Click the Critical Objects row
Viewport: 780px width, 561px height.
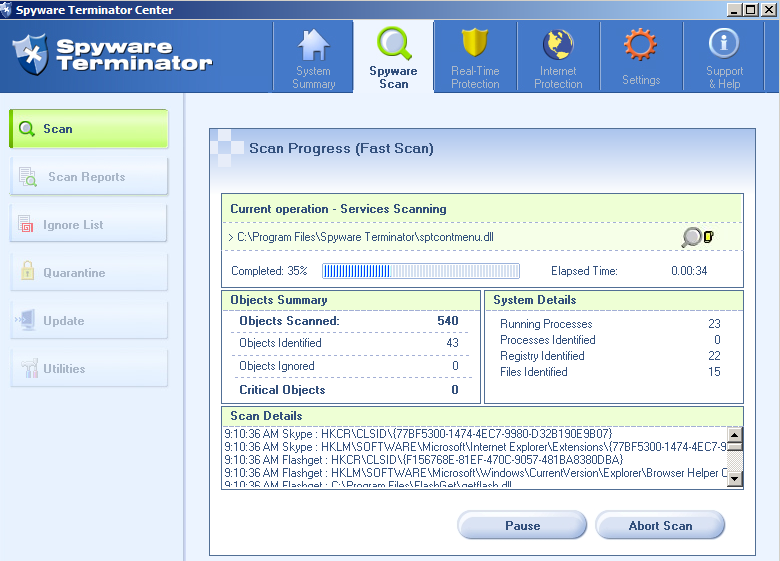350,390
